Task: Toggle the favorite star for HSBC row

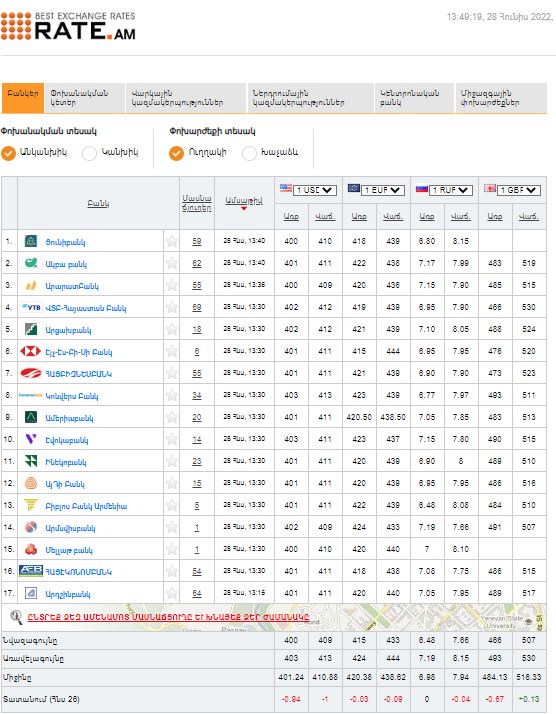Action: (171, 352)
